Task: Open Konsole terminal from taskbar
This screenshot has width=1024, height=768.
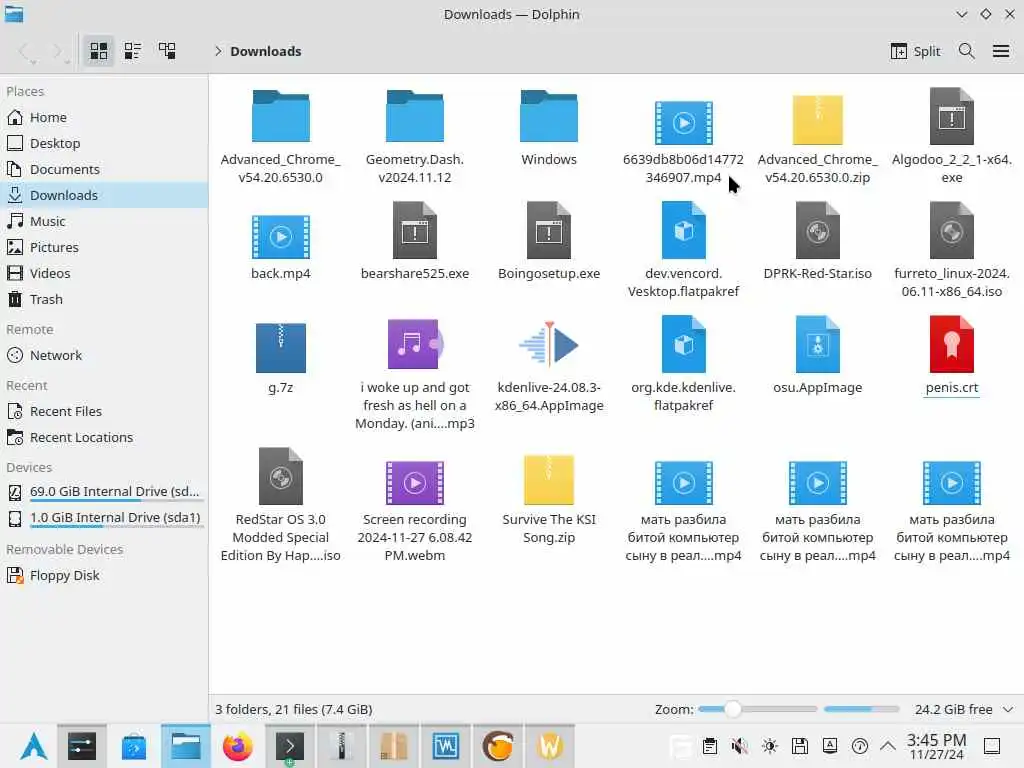Action: click(x=289, y=746)
